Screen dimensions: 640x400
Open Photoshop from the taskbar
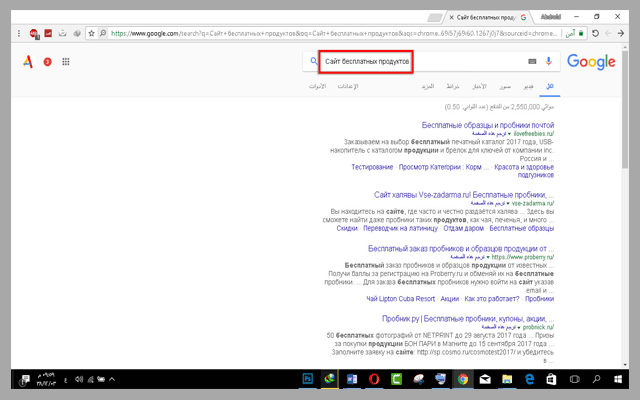307,379
